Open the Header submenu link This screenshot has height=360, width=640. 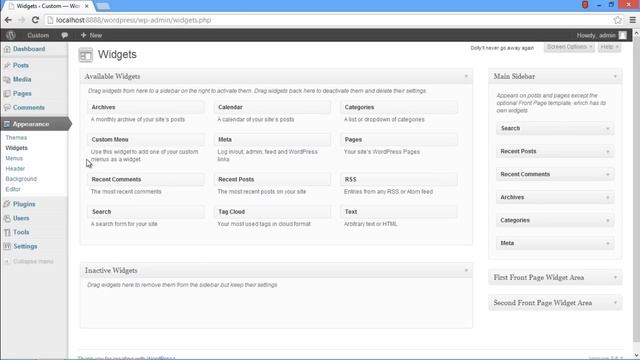click(x=16, y=169)
